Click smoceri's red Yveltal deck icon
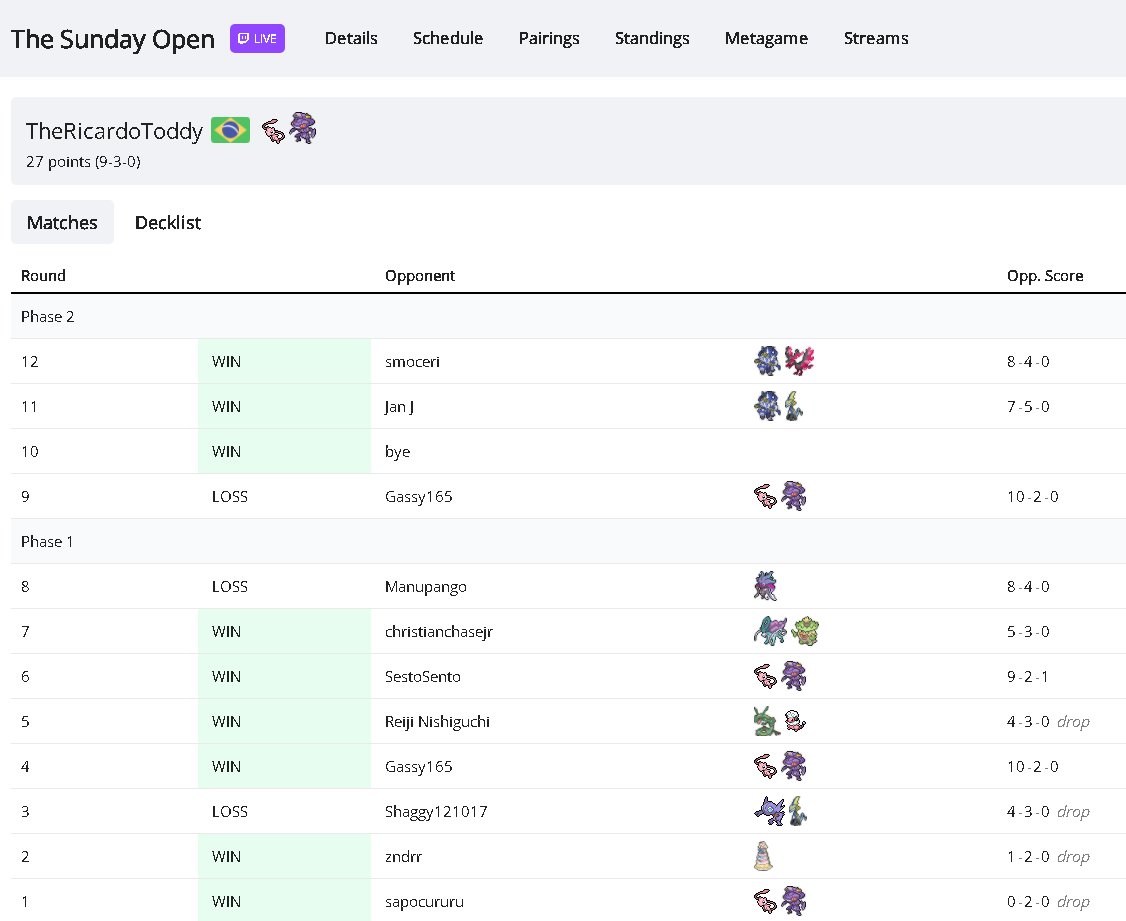The height and width of the screenshot is (921, 1126). (799, 361)
